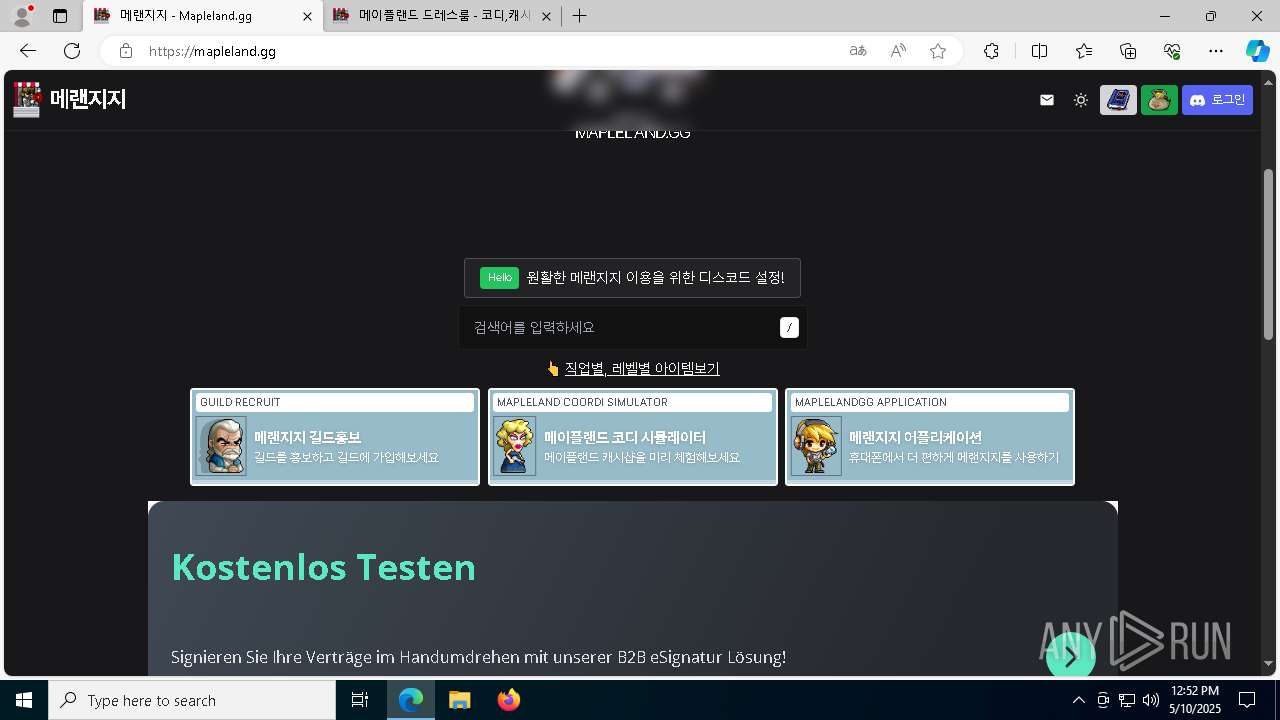Click the 메랜지지 site logo icon

point(27,100)
